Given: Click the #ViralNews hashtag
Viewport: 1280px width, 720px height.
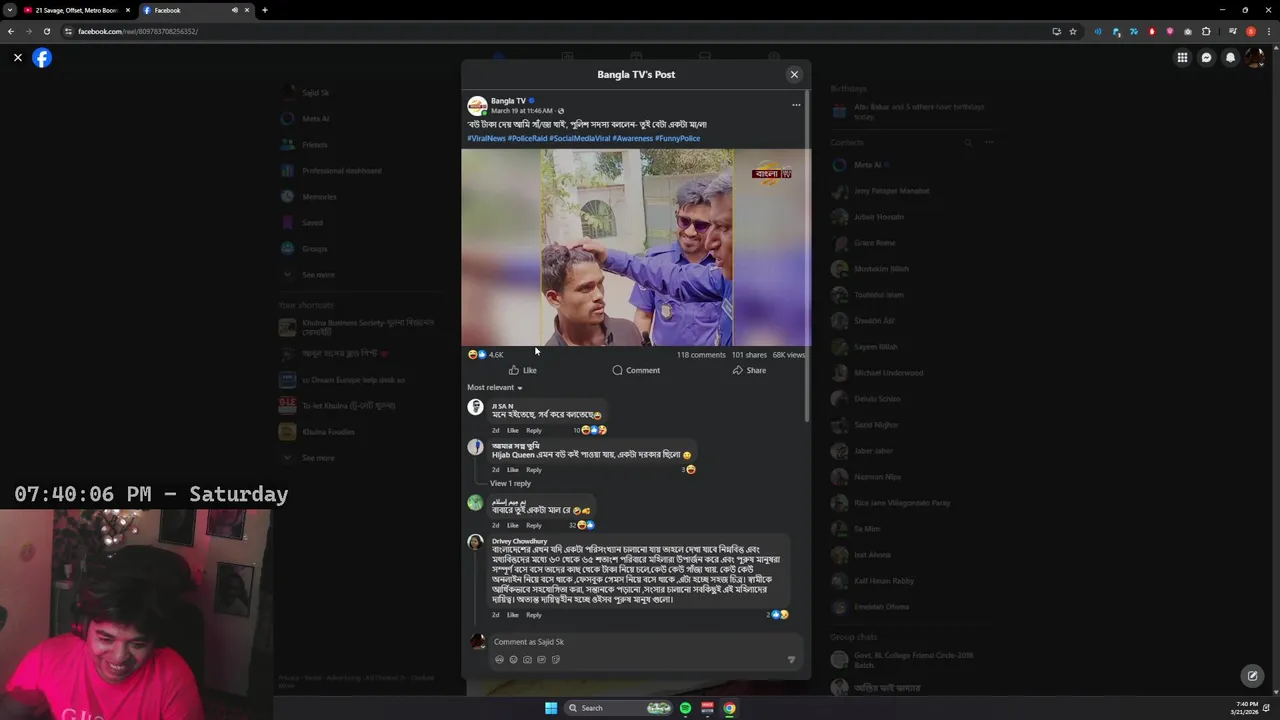Looking at the screenshot, I should 486,139.
